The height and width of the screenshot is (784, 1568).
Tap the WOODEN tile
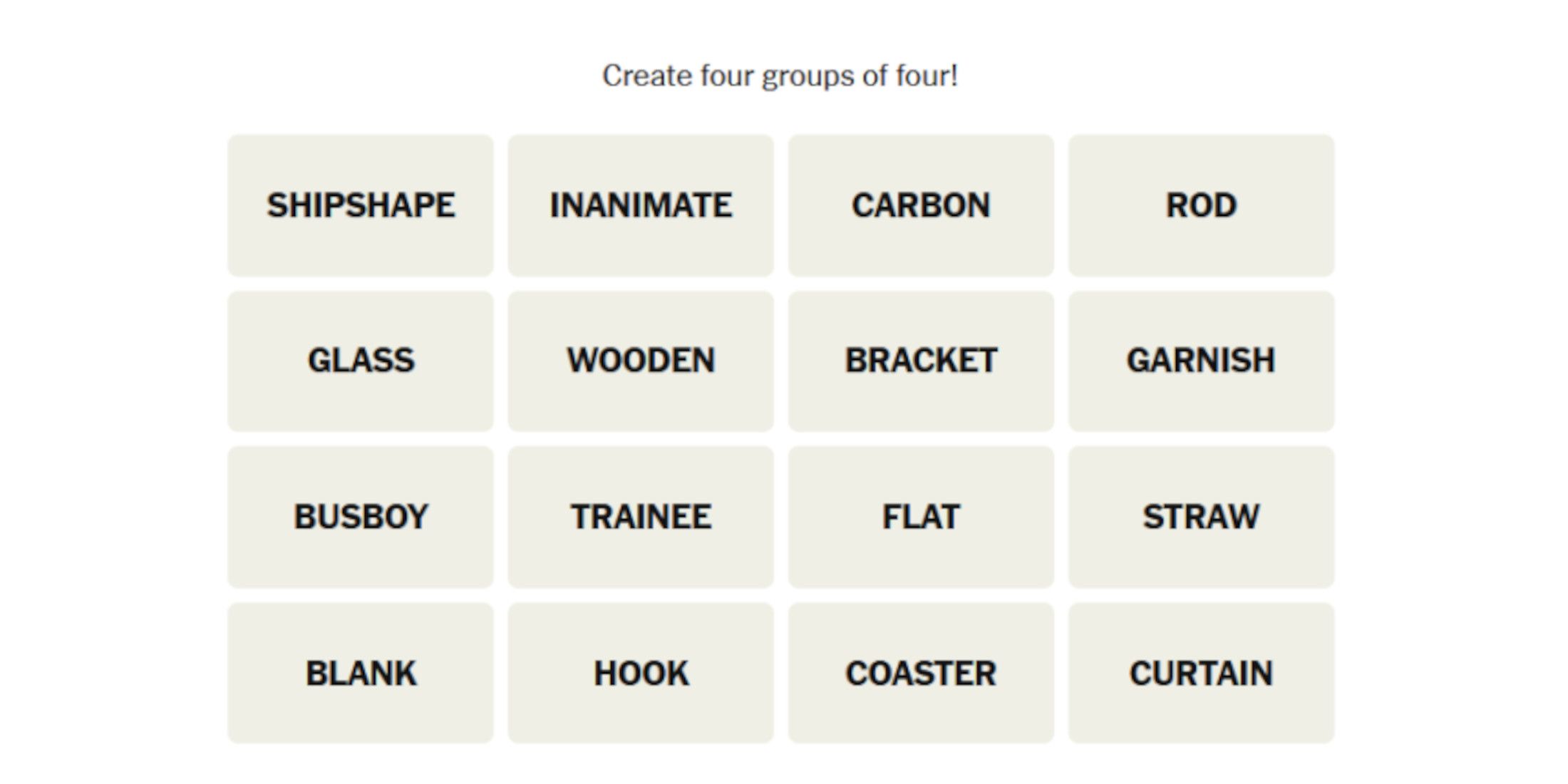click(x=641, y=361)
